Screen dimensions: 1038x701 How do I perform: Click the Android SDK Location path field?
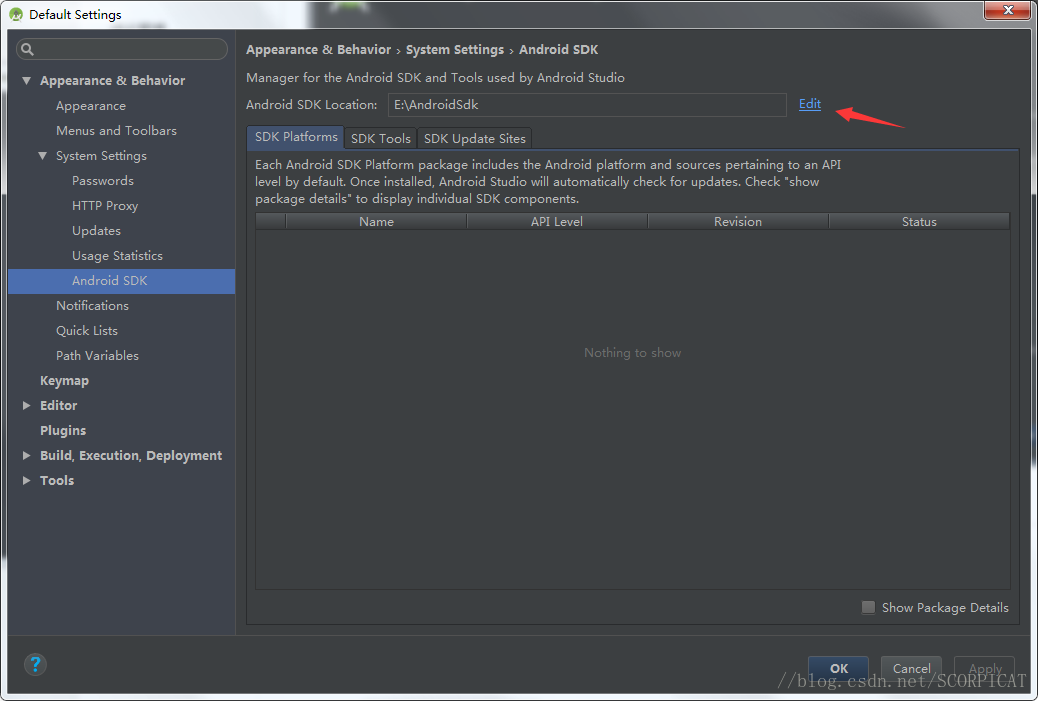pos(587,105)
